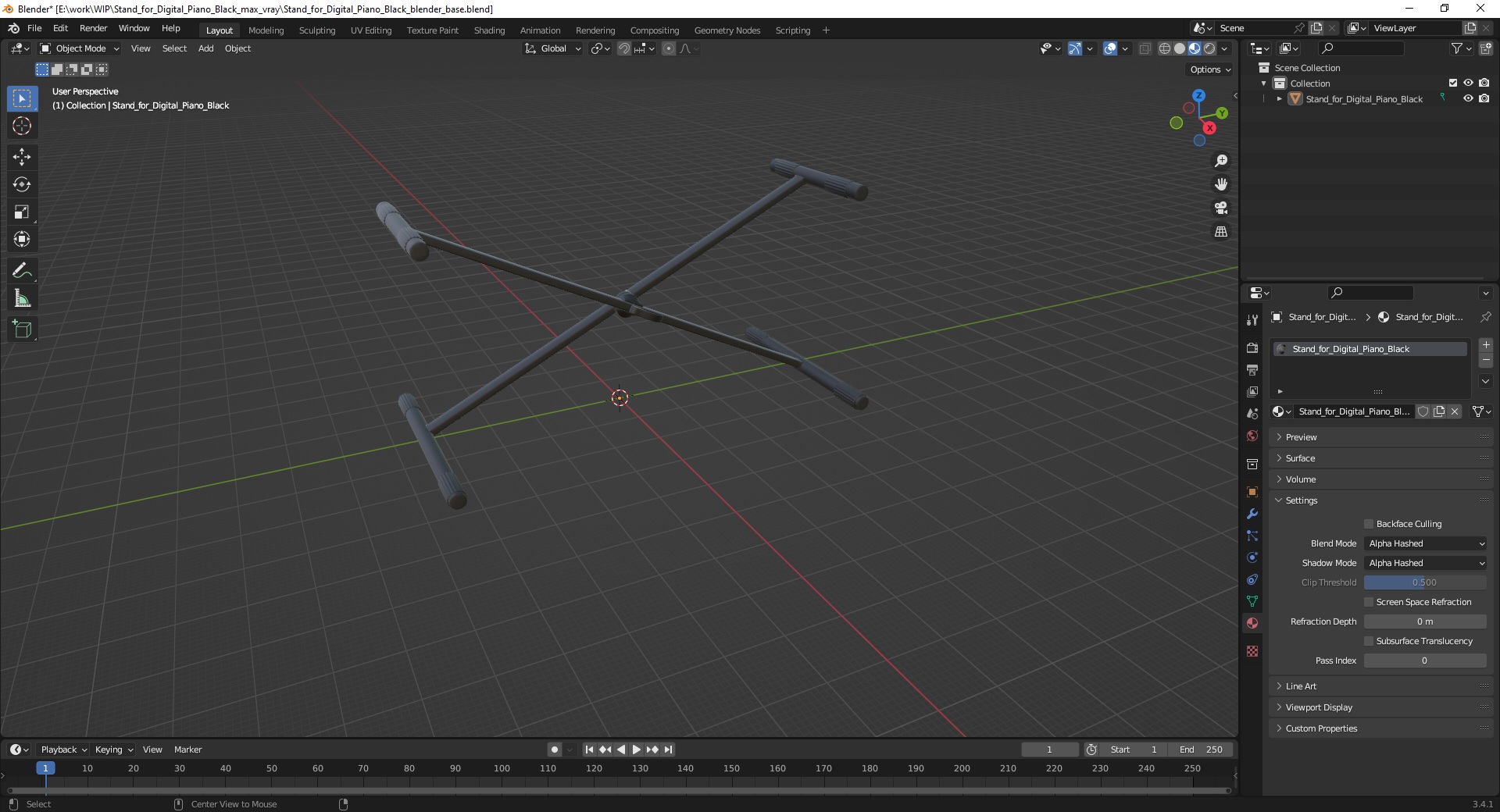Image resolution: width=1500 pixels, height=812 pixels.
Task: Play the animation forward
Action: [x=637, y=750]
